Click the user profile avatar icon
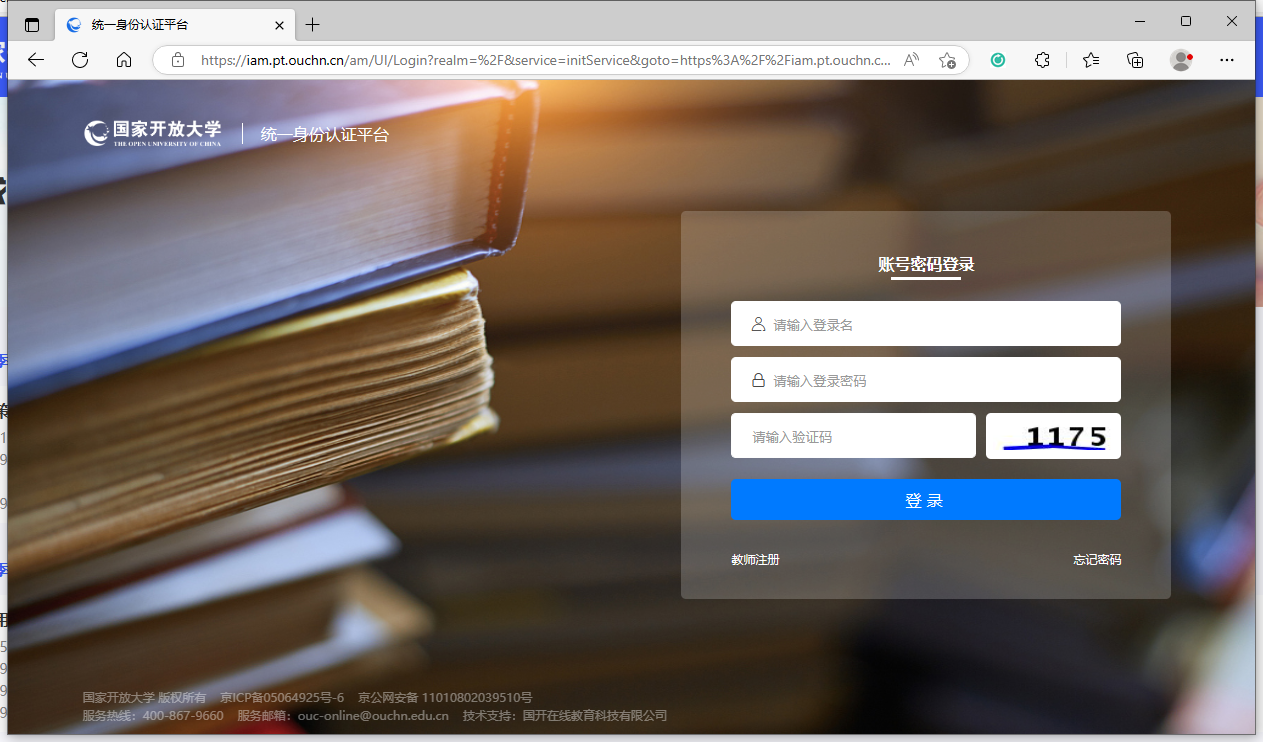Screen dimensions: 1263x742 [x=1181, y=60]
